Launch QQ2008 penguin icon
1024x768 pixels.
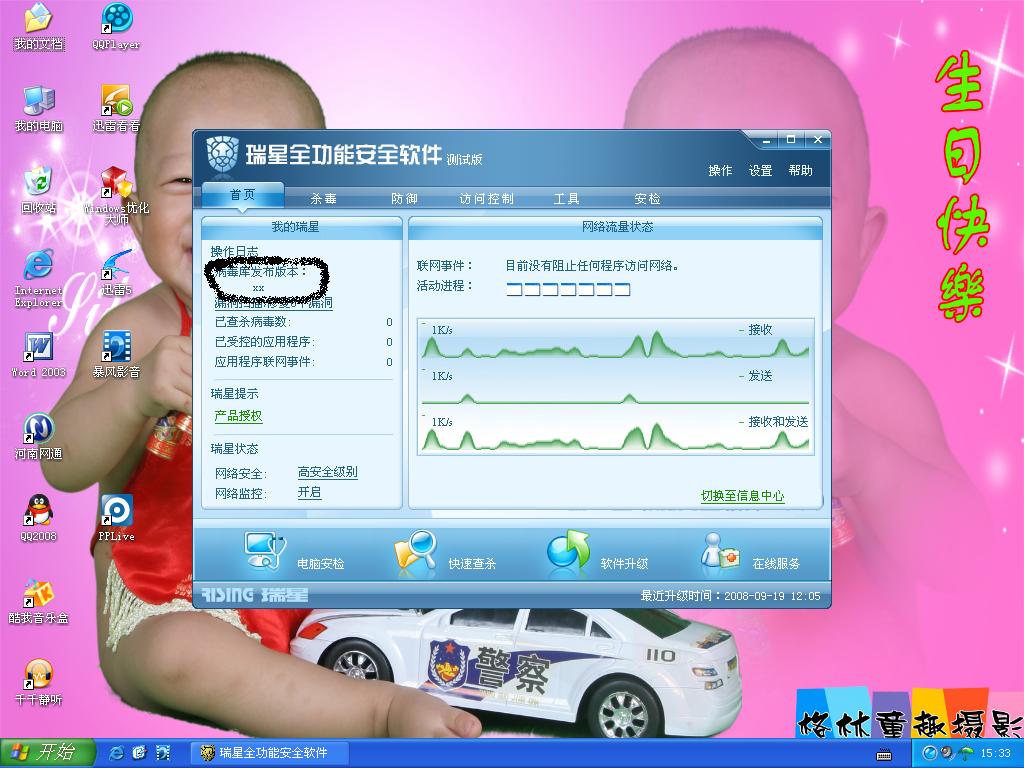pyautogui.click(x=39, y=518)
